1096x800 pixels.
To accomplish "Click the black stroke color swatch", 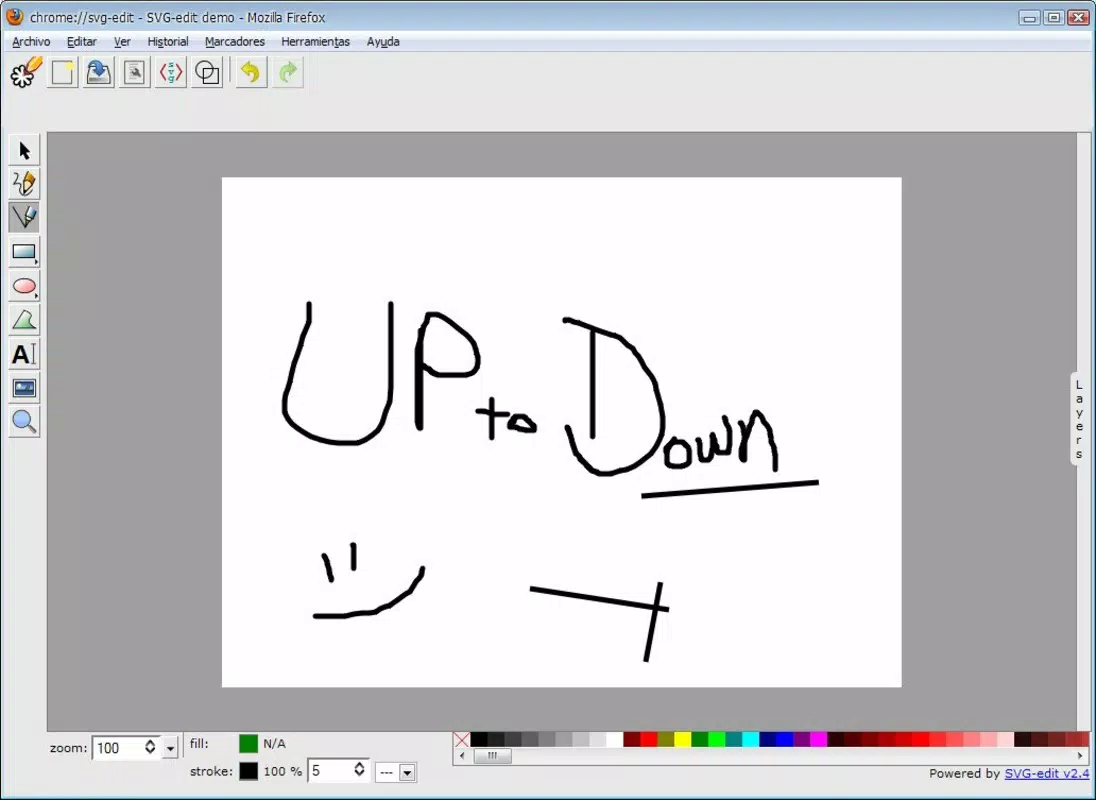I will (x=248, y=771).
